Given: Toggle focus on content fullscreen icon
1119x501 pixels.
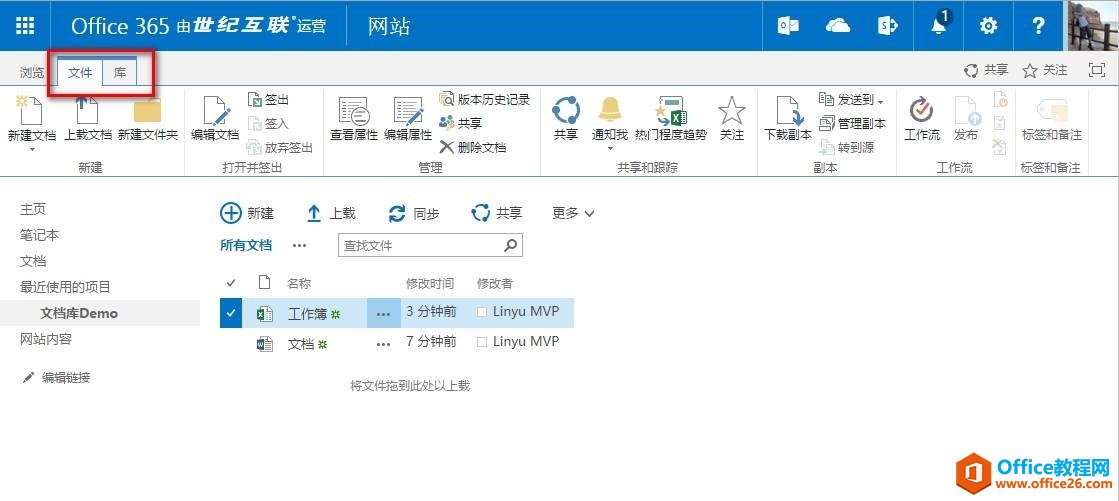Looking at the screenshot, I should [x=1096, y=70].
